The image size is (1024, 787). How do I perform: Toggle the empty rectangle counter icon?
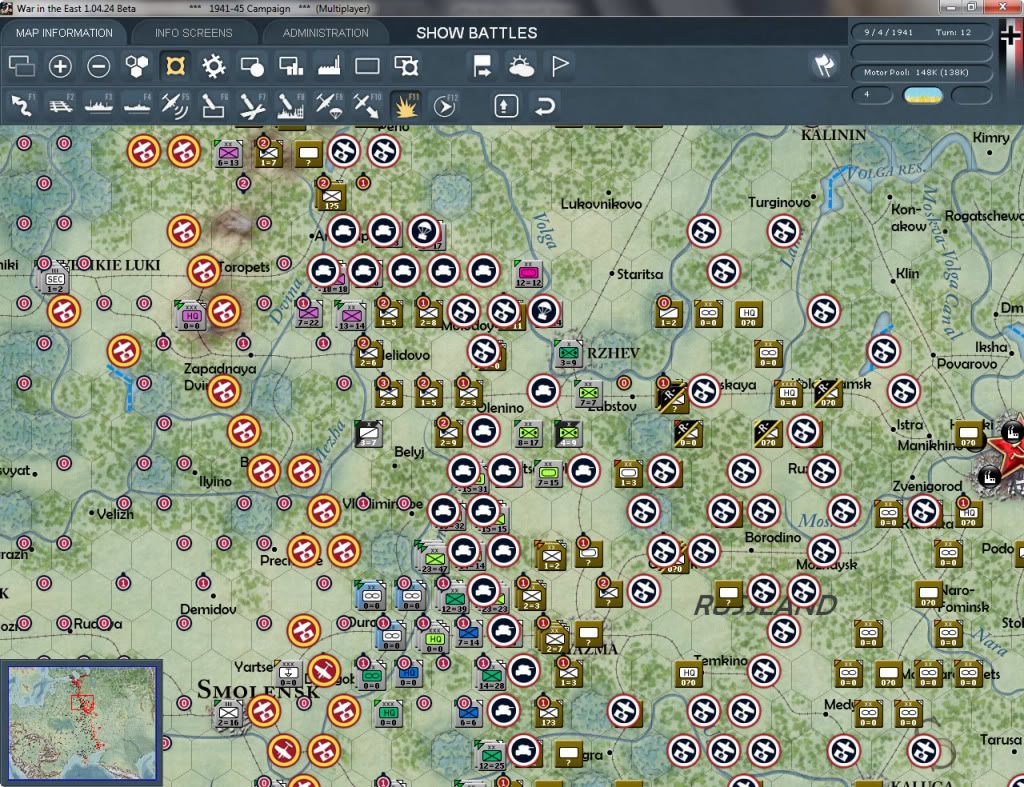pos(367,66)
